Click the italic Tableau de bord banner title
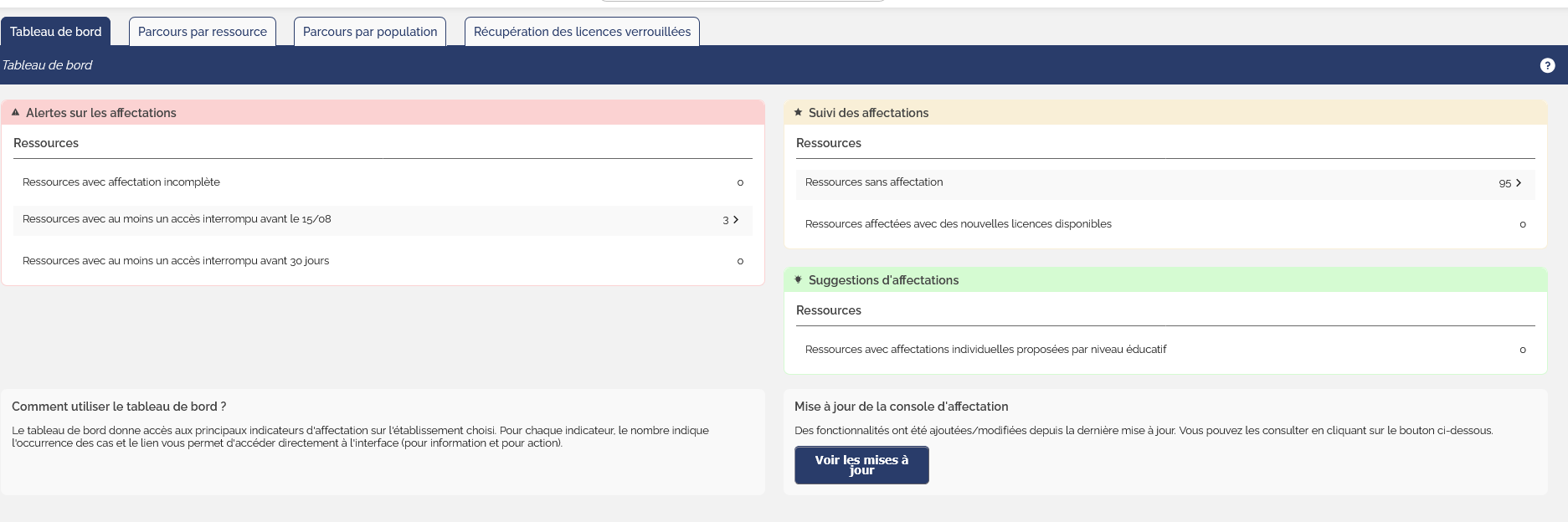The width and height of the screenshot is (1568, 522). [x=47, y=65]
